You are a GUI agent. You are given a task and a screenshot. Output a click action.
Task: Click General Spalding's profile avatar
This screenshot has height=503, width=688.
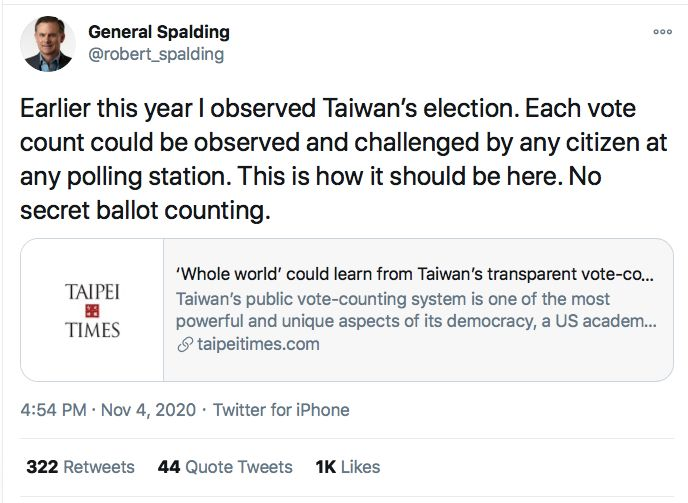coord(48,43)
